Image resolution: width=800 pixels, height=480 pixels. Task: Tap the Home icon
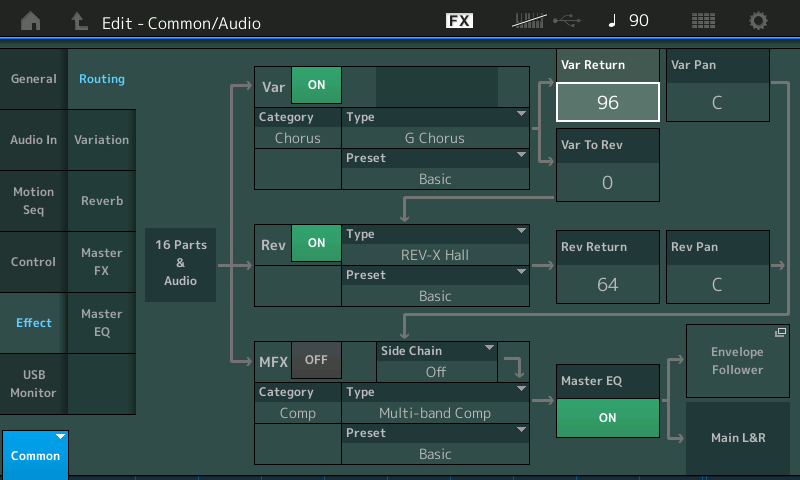31,20
